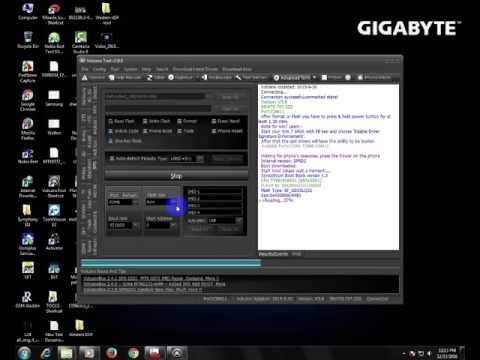Open the Port dropdown showing COM
480x360 pixels.
pyautogui.click(x=124, y=202)
